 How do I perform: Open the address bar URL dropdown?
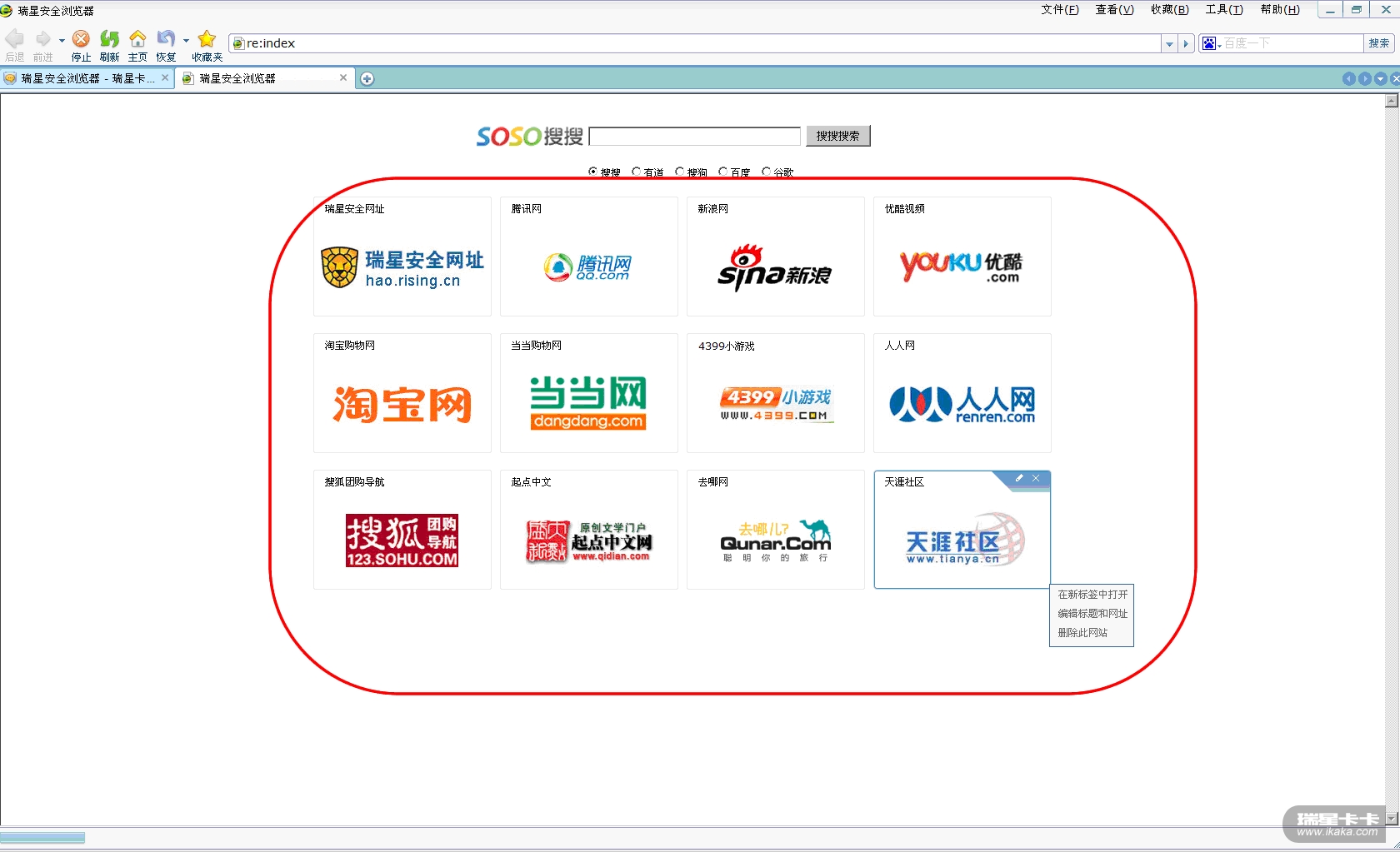1169,43
